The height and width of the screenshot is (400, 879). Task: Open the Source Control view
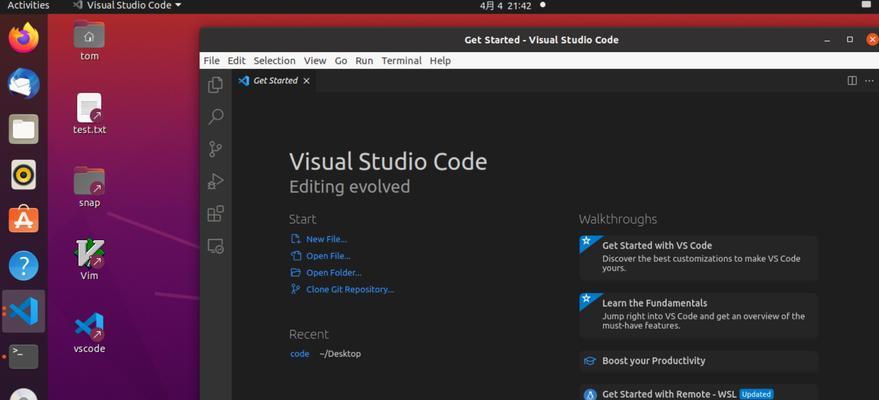point(215,149)
